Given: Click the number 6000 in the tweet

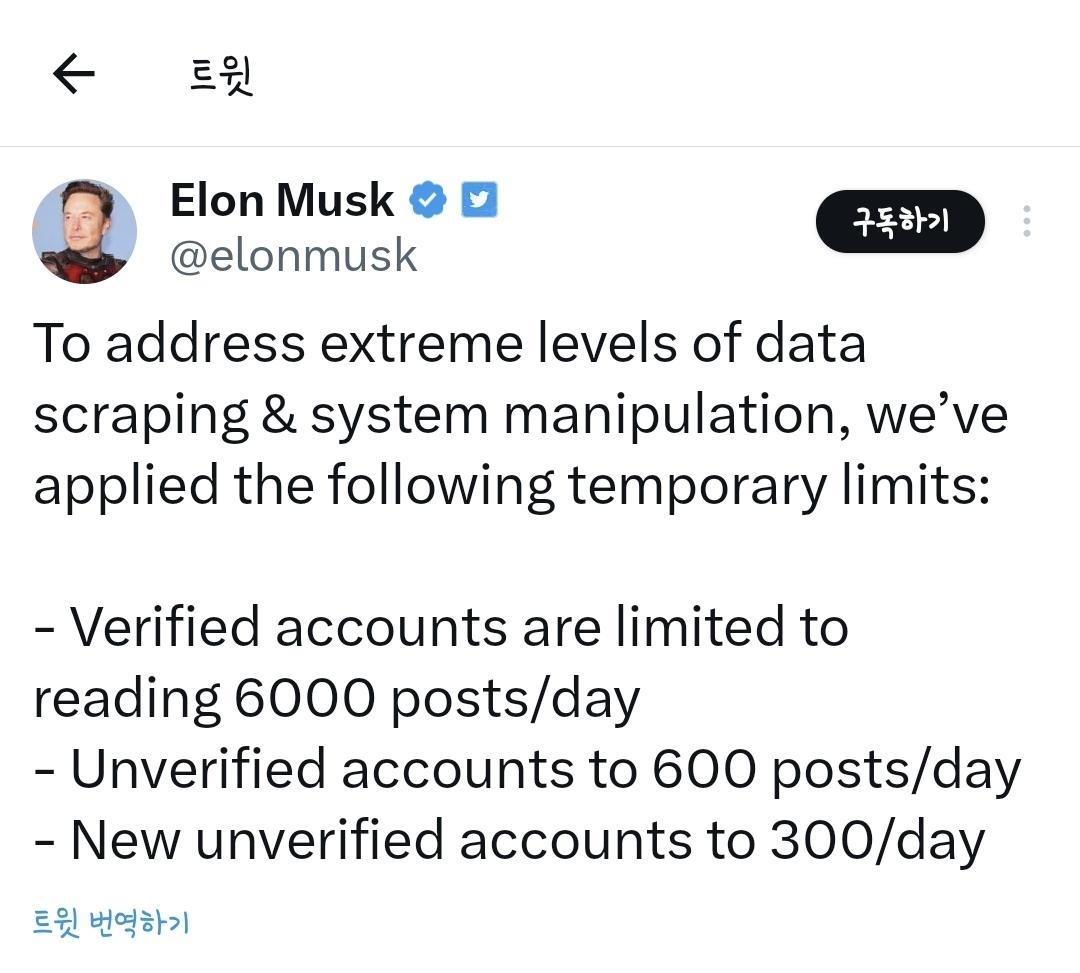Looking at the screenshot, I should click(x=304, y=698).
